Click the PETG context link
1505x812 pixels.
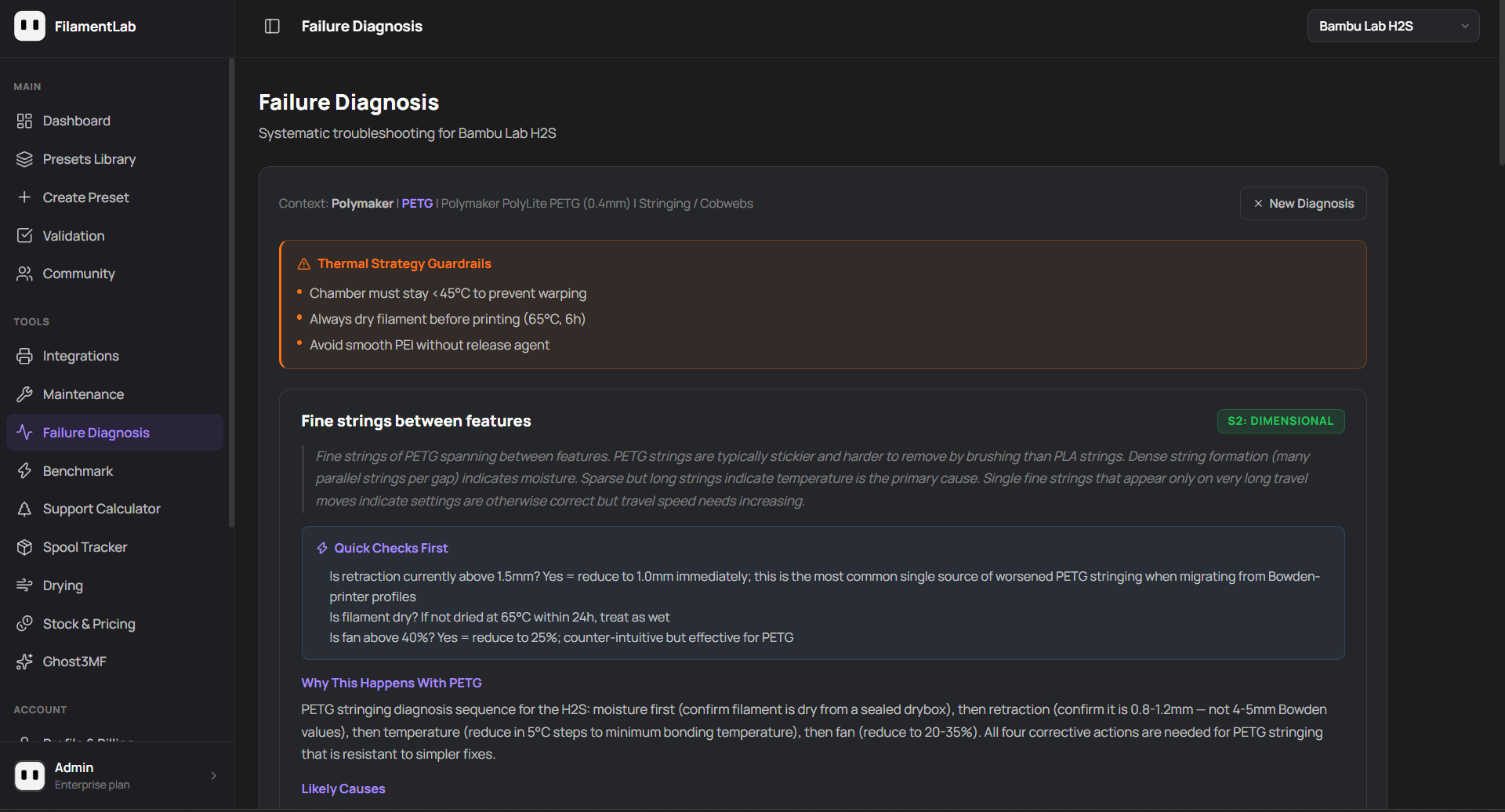pos(417,204)
